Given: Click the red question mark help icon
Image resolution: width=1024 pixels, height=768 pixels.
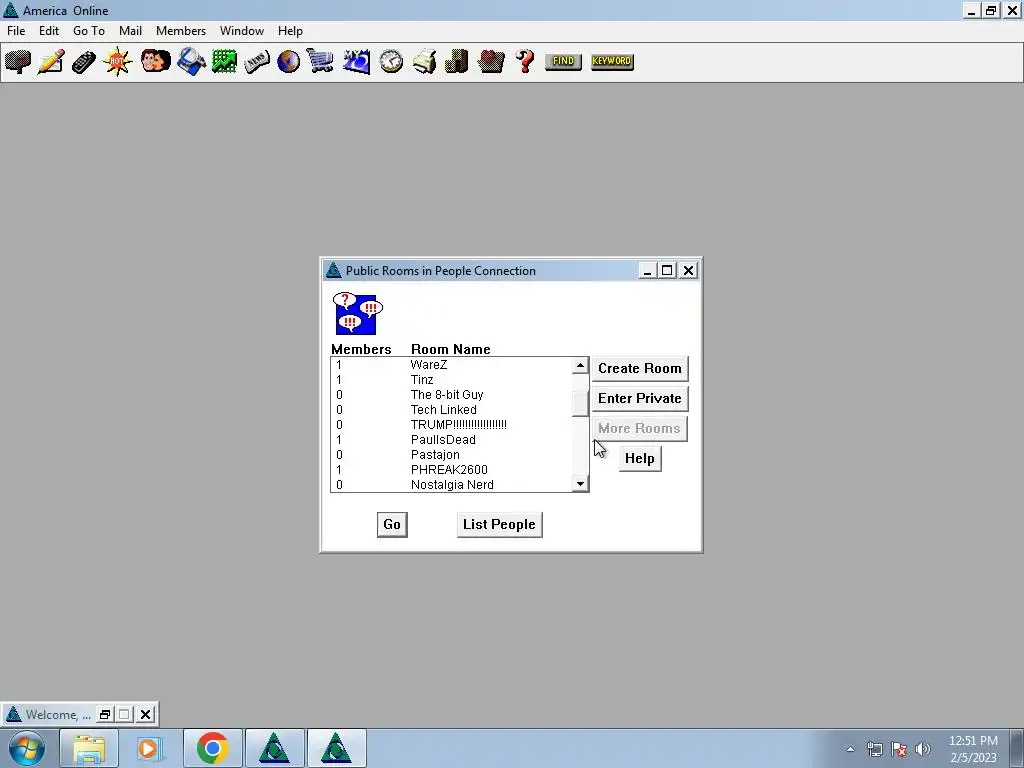Looking at the screenshot, I should tap(524, 61).
